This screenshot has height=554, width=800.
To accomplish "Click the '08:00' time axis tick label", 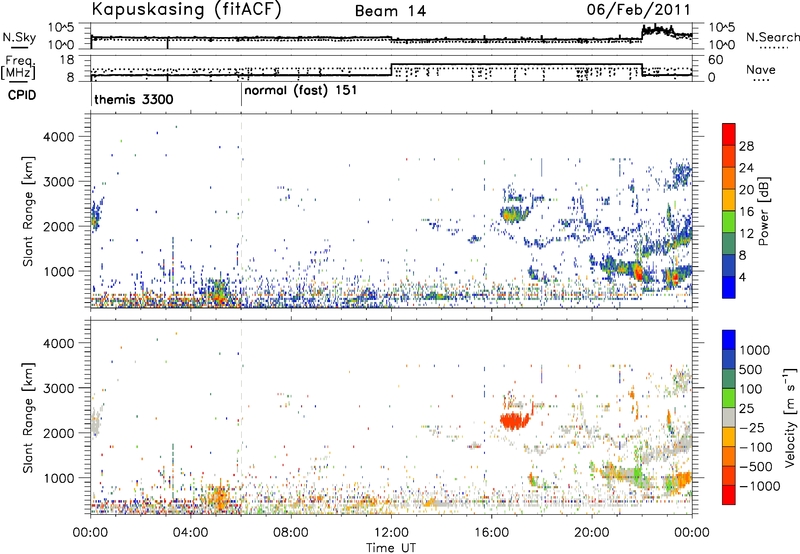I will pyautogui.click(x=291, y=533).
